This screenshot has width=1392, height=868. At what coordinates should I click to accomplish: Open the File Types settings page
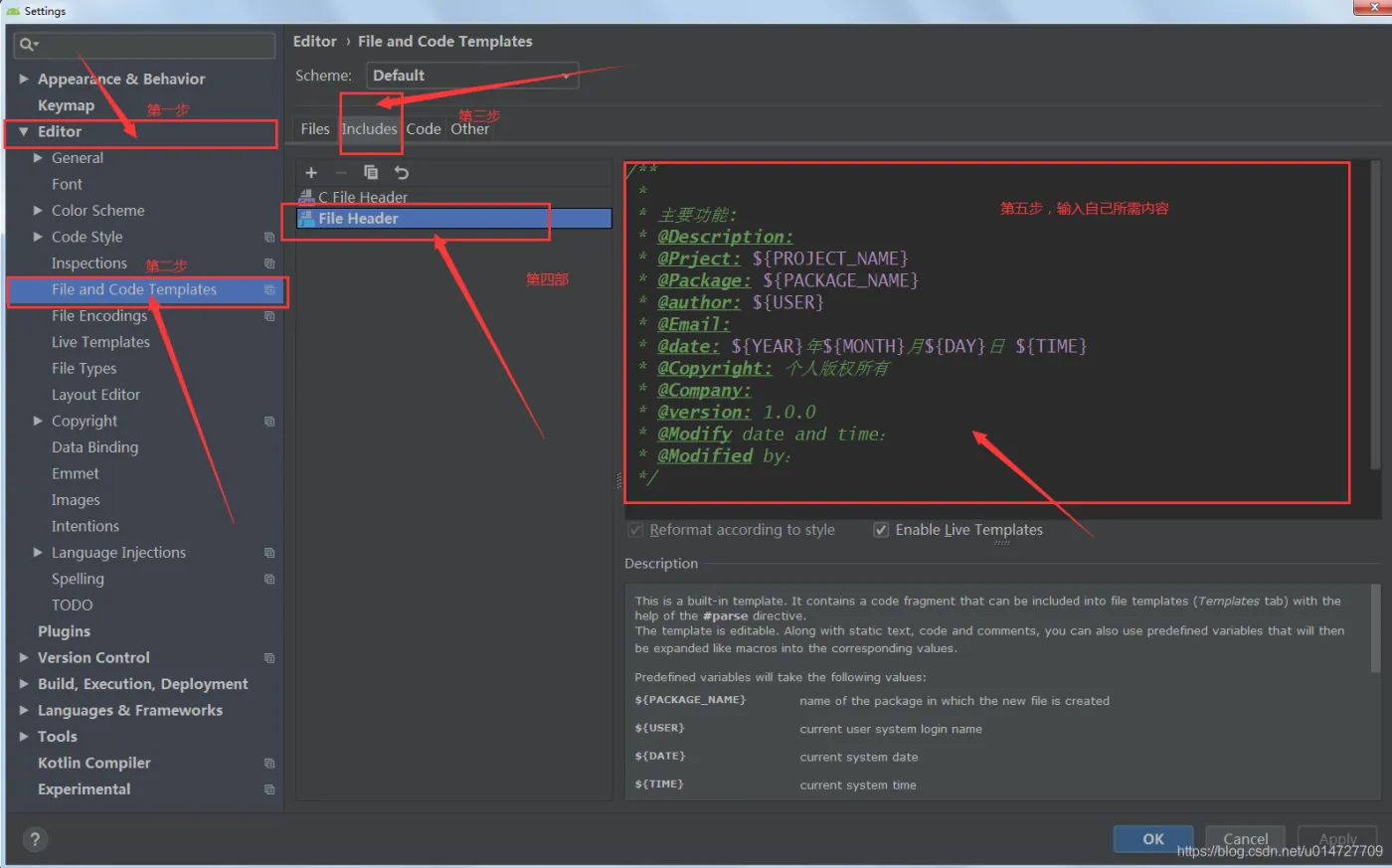85,369
